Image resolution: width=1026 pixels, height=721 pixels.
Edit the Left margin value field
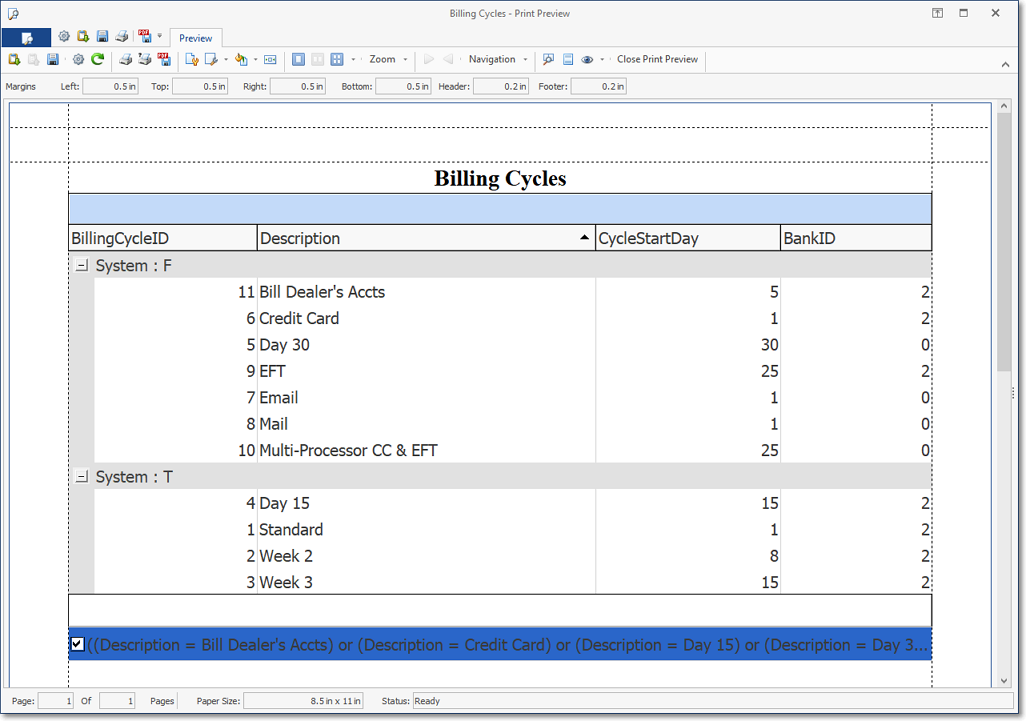click(110, 86)
